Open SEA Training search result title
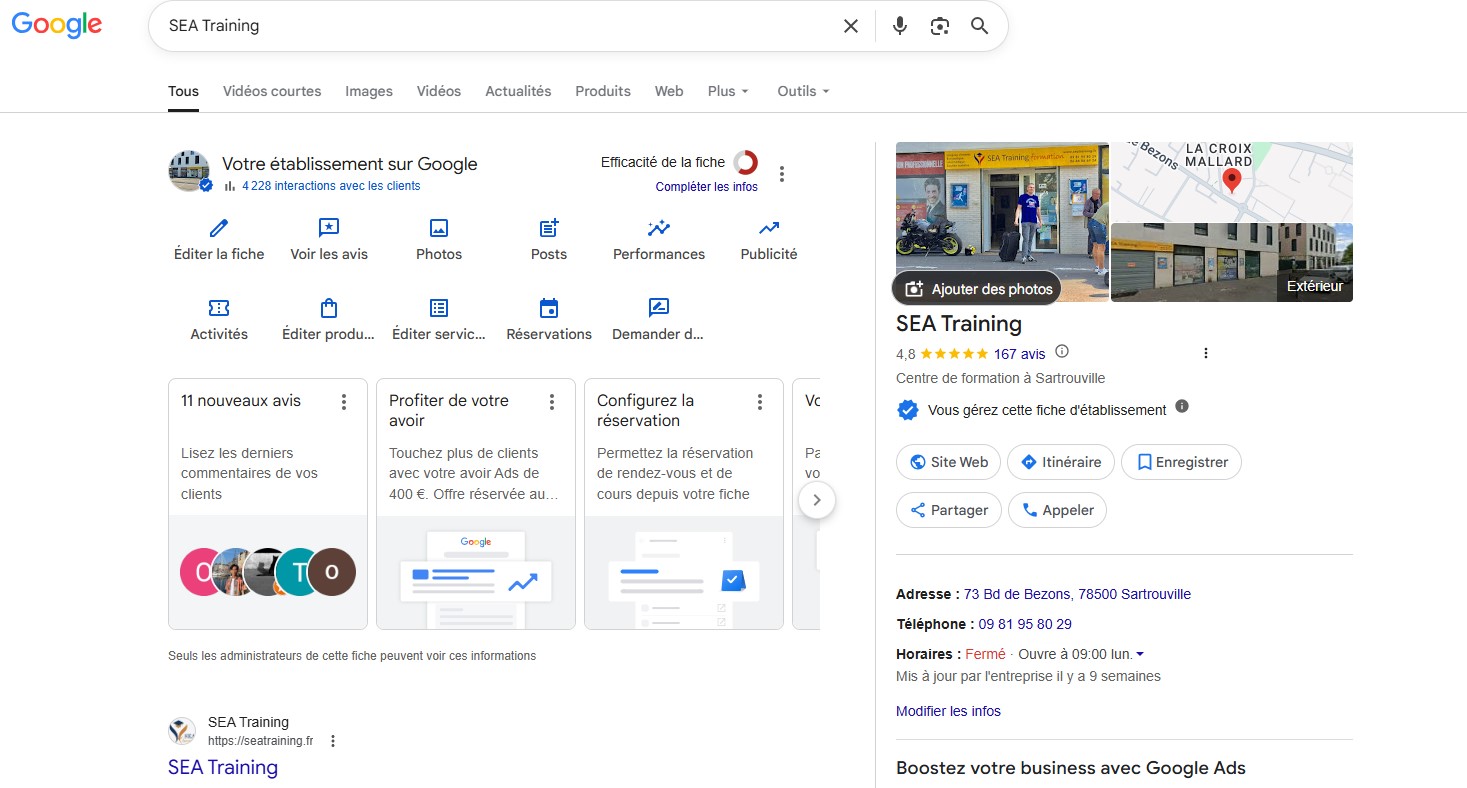This screenshot has width=1467, height=788. click(x=223, y=767)
